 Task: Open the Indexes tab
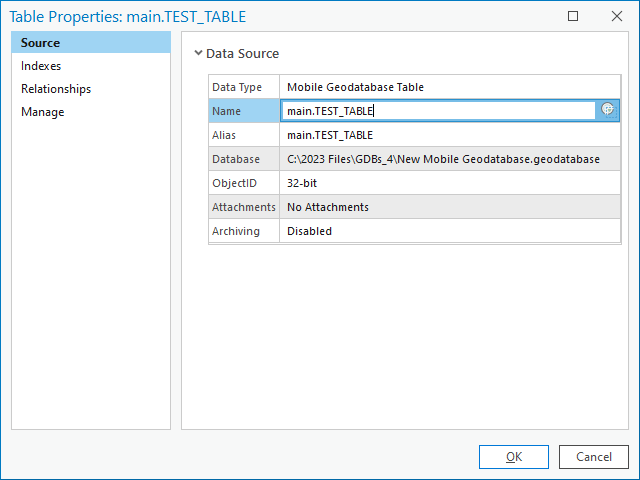[x=41, y=66]
